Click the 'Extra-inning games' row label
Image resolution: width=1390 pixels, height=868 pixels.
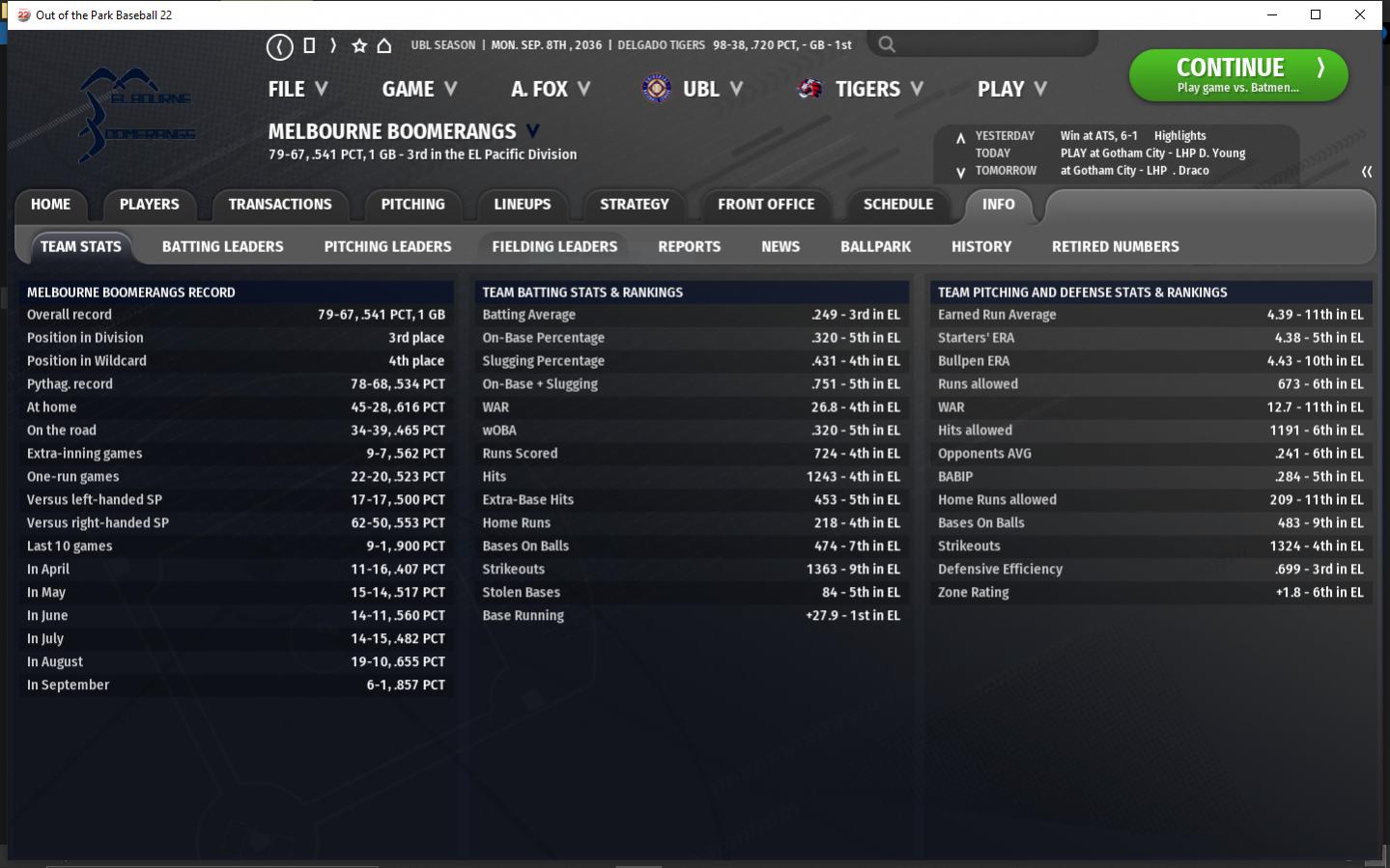(85, 454)
